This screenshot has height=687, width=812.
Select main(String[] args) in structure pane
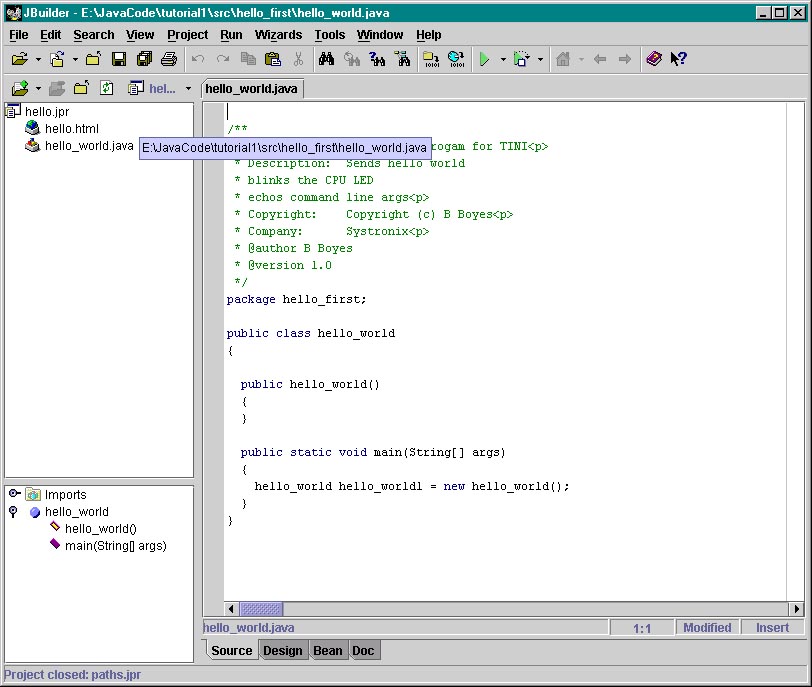115,546
